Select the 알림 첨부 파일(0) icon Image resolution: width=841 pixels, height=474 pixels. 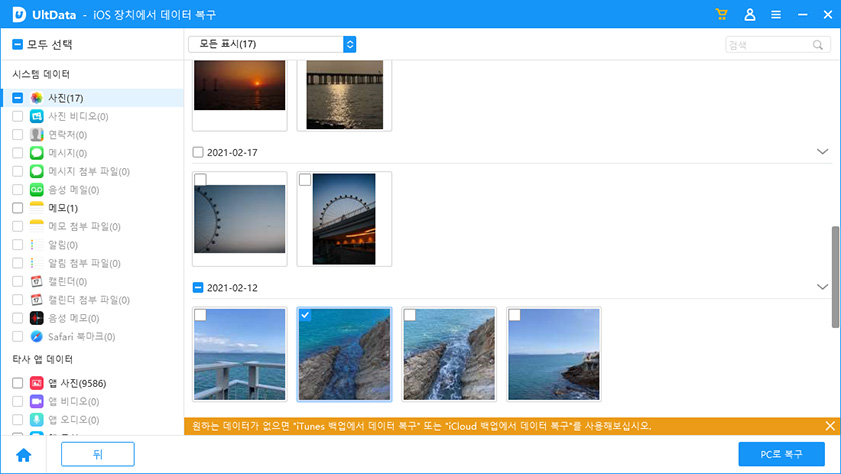coord(36,263)
